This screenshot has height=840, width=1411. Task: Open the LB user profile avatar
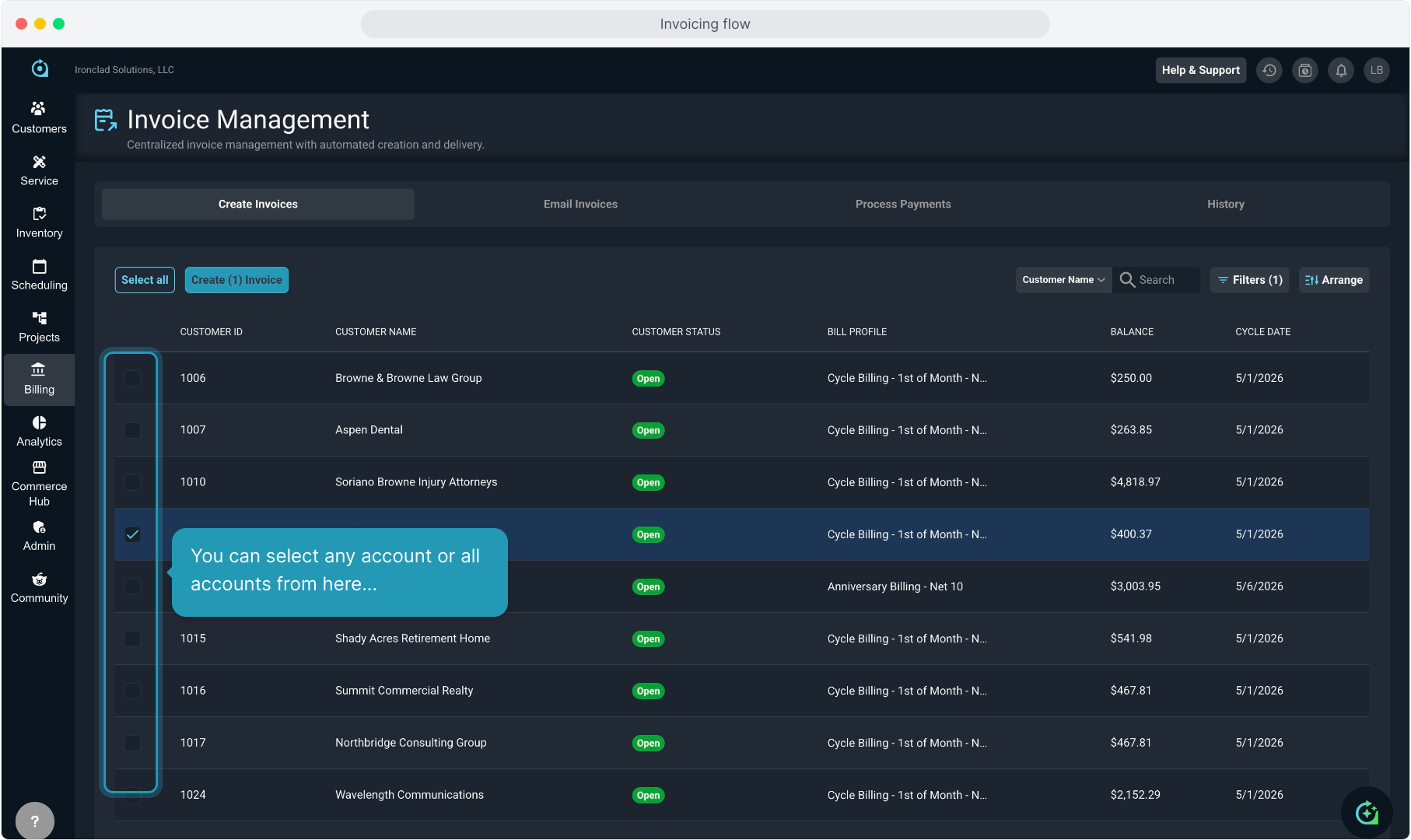coord(1377,70)
